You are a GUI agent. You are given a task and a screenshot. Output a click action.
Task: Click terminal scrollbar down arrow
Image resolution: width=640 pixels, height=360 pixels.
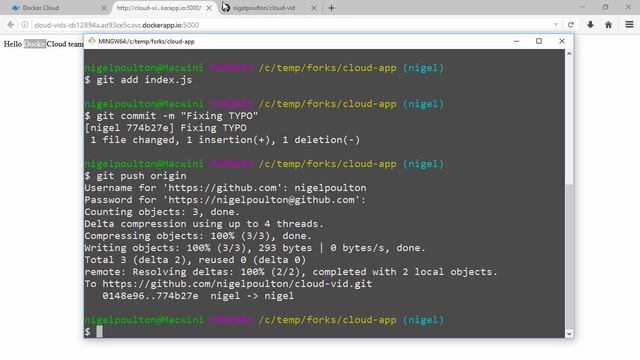[x=569, y=333]
